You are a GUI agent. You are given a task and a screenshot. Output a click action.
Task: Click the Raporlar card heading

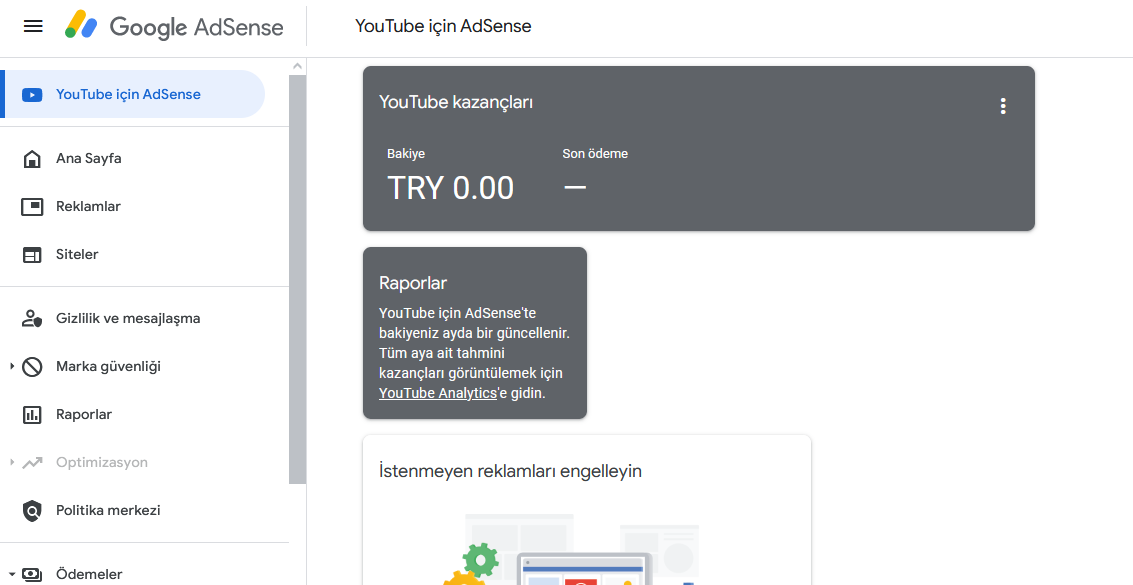click(x=413, y=283)
